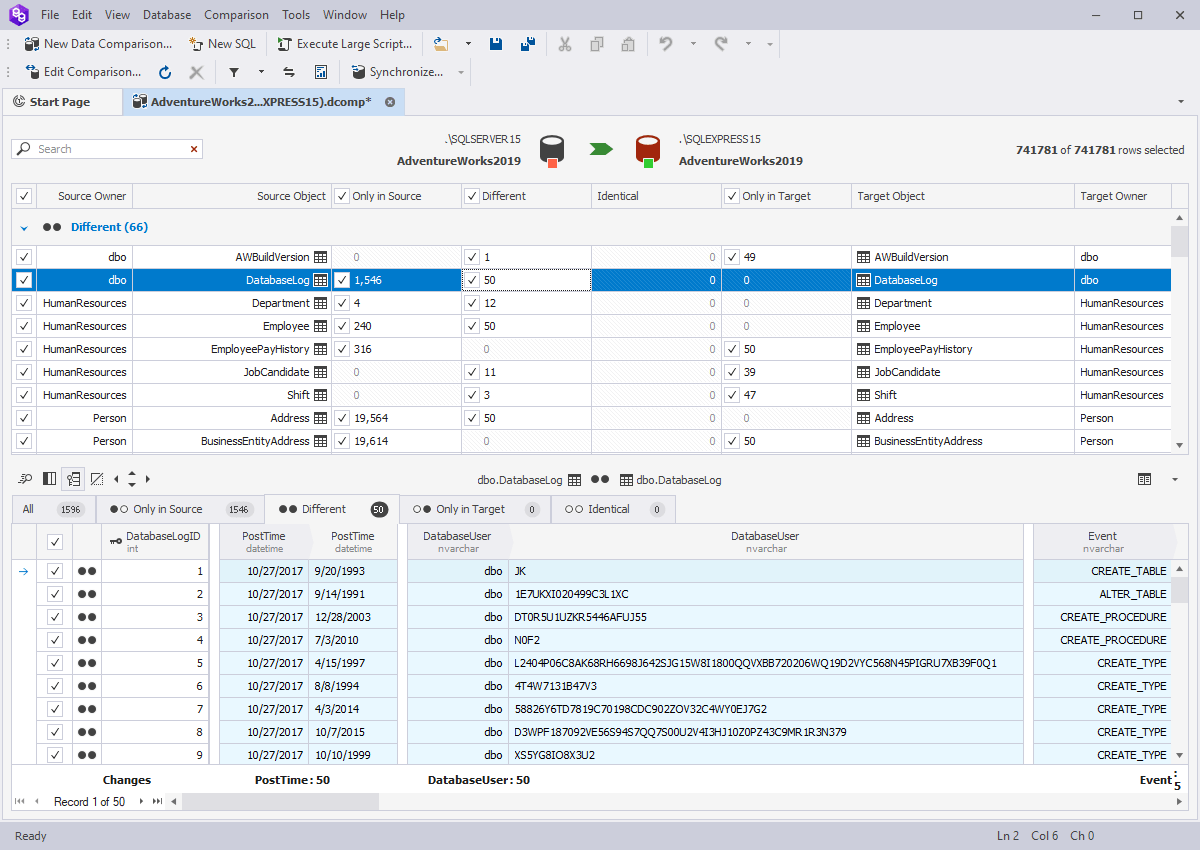This screenshot has height=850, width=1200.
Task: Toggle the Only in Target column header checkbox
Action: coord(732,196)
